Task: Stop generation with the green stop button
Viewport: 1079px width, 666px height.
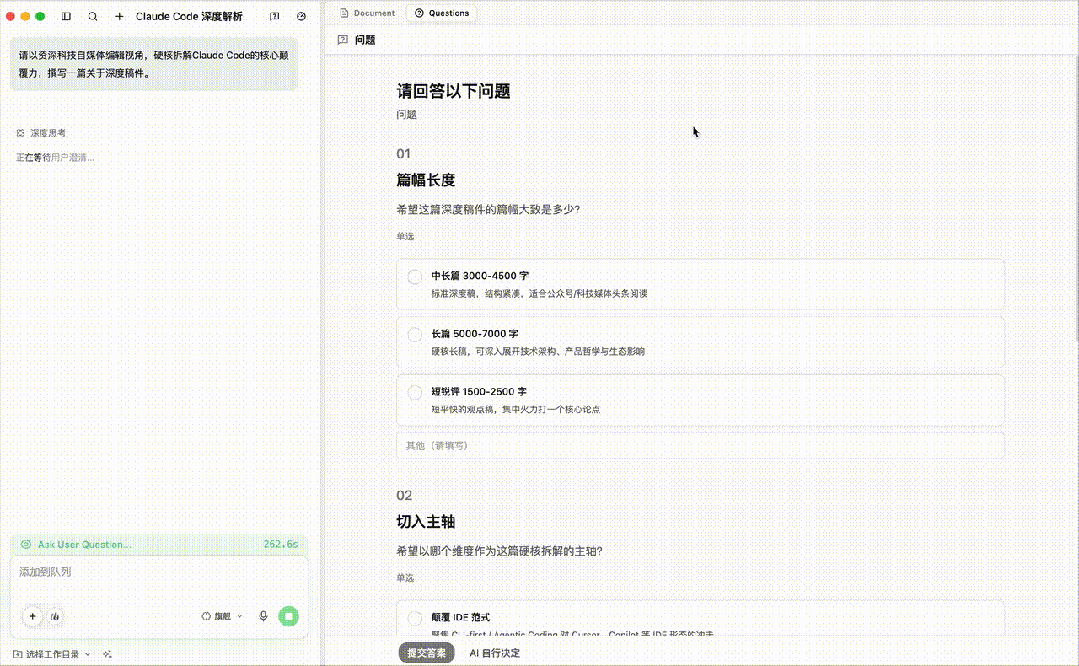Action: tap(288, 616)
